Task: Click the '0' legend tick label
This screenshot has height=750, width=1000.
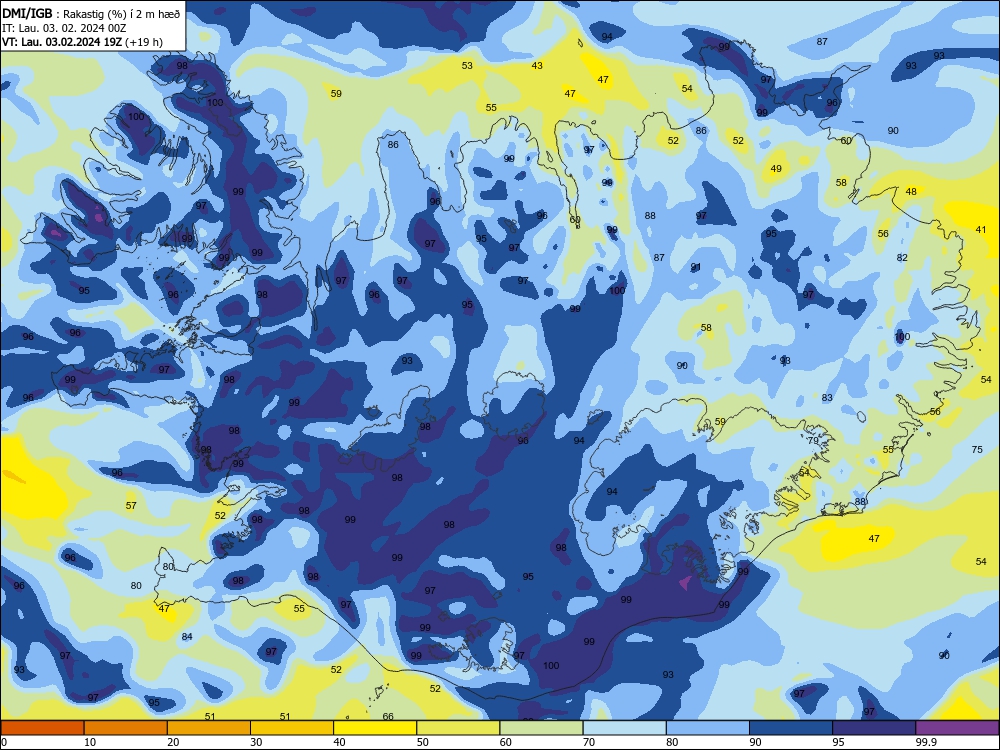Action: (x=4, y=742)
